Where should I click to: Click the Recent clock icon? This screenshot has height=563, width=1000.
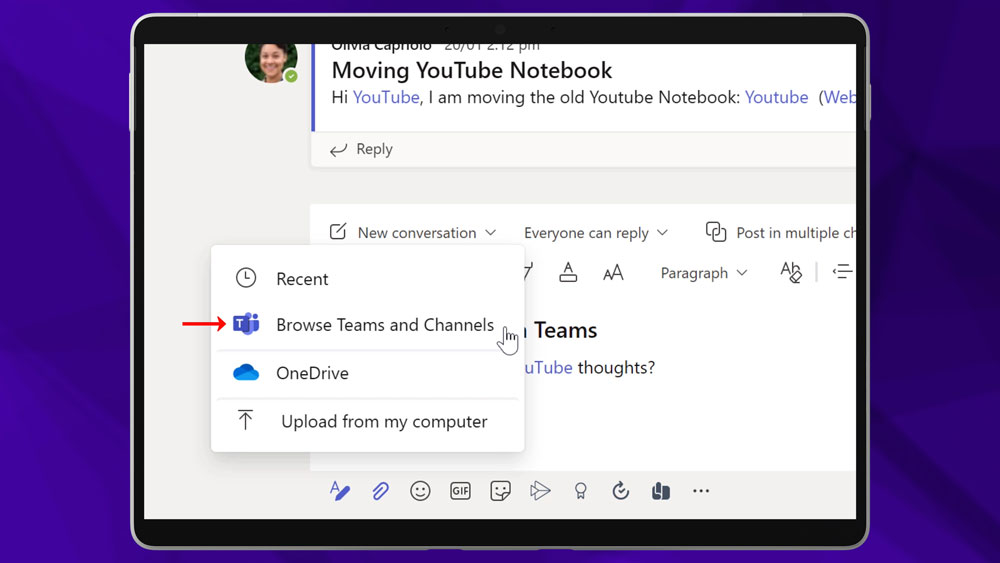click(x=246, y=278)
